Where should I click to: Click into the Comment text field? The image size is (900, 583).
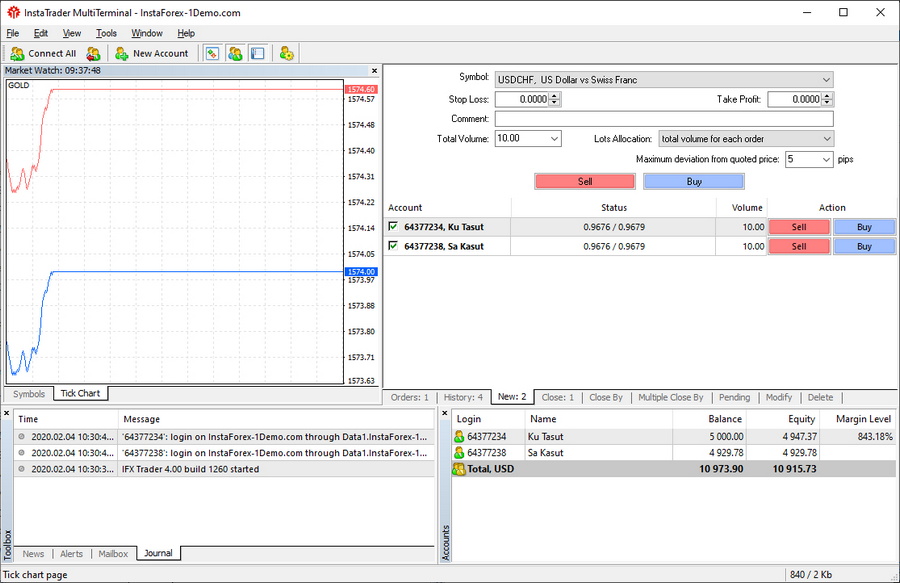coord(663,119)
